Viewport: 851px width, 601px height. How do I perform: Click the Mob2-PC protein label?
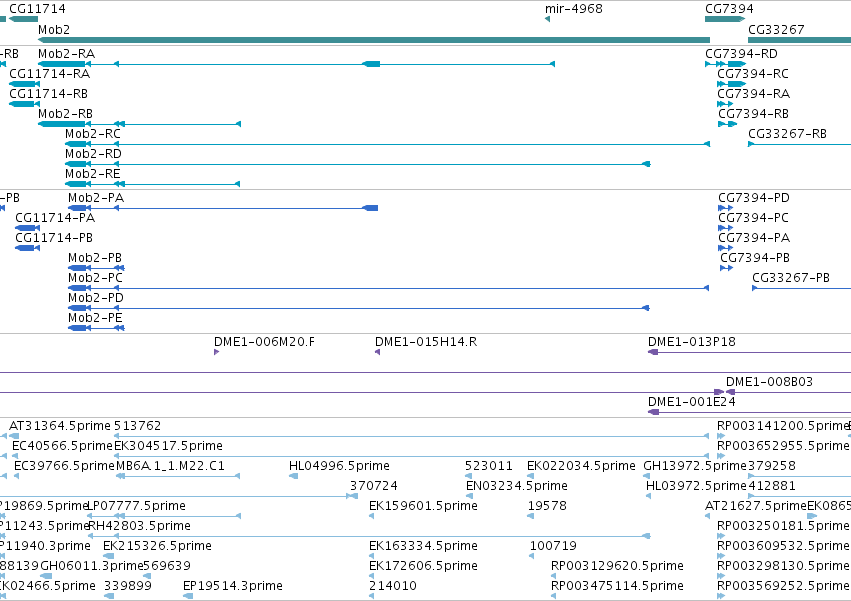(x=95, y=278)
